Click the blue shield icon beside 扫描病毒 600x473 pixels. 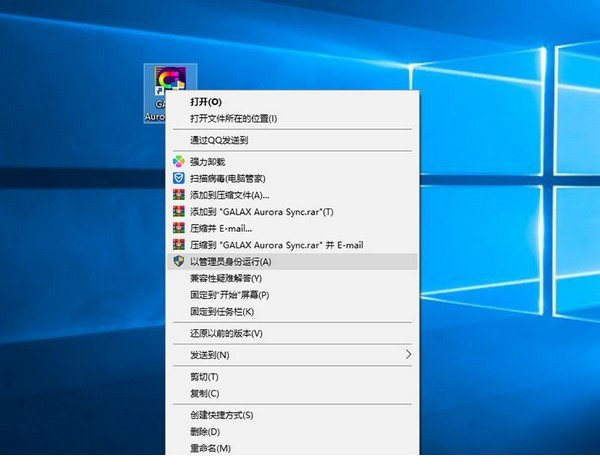[x=178, y=178]
